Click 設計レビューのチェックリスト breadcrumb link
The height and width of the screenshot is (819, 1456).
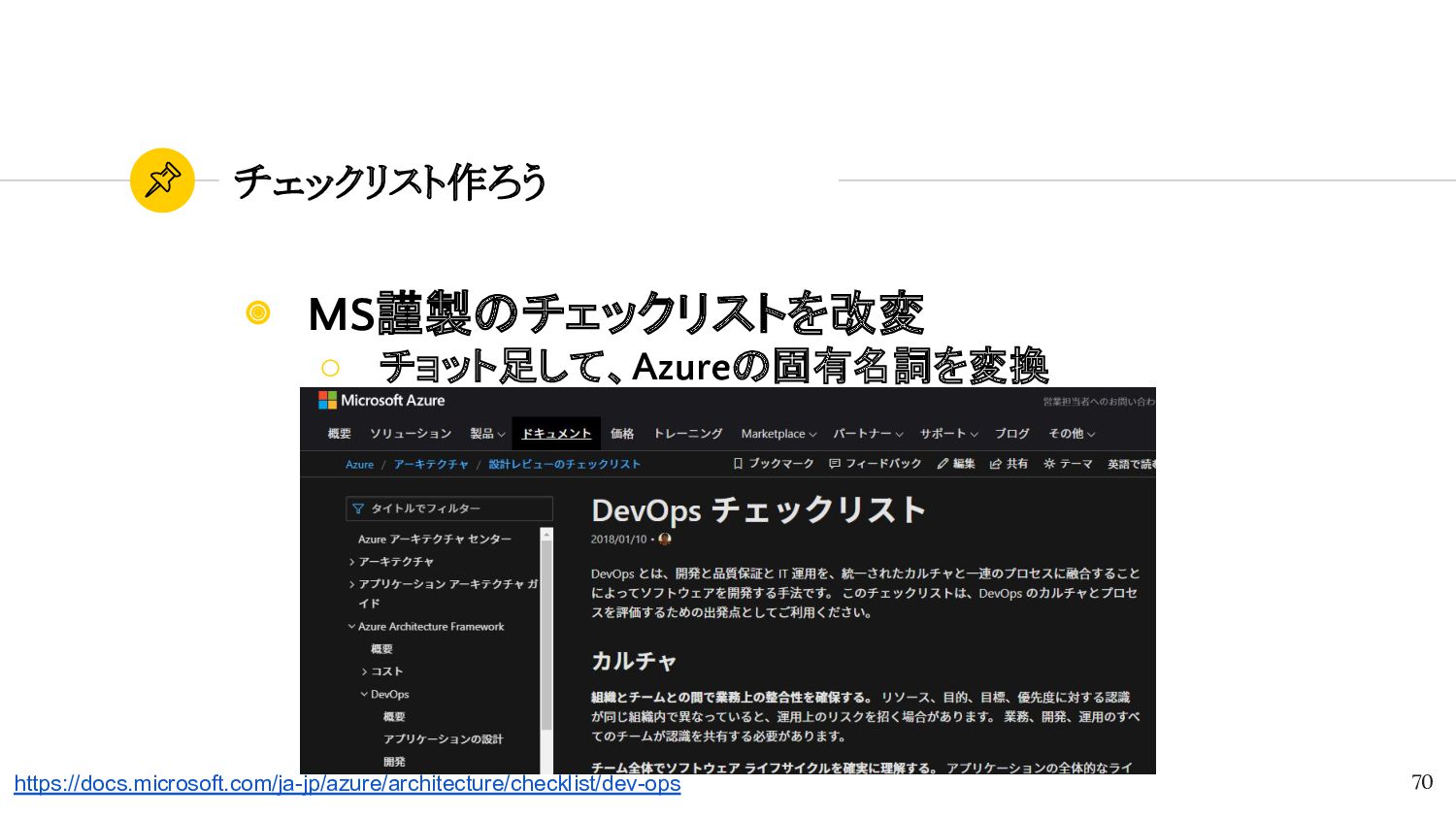pyautogui.click(x=564, y=465)
